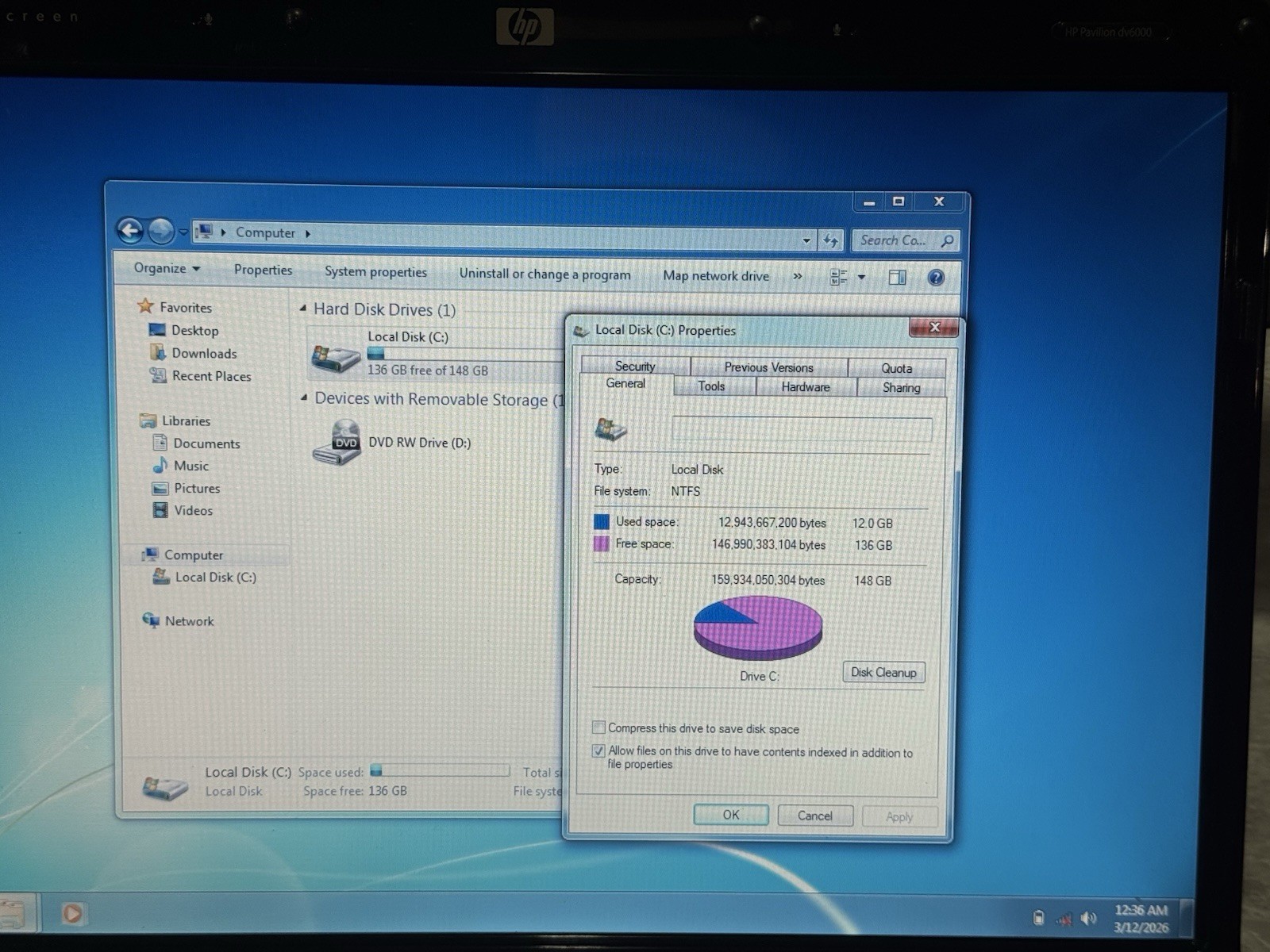This screenshot has width=1270, height=952.
Task: Open the Pictures library
Action: [196, 488]
